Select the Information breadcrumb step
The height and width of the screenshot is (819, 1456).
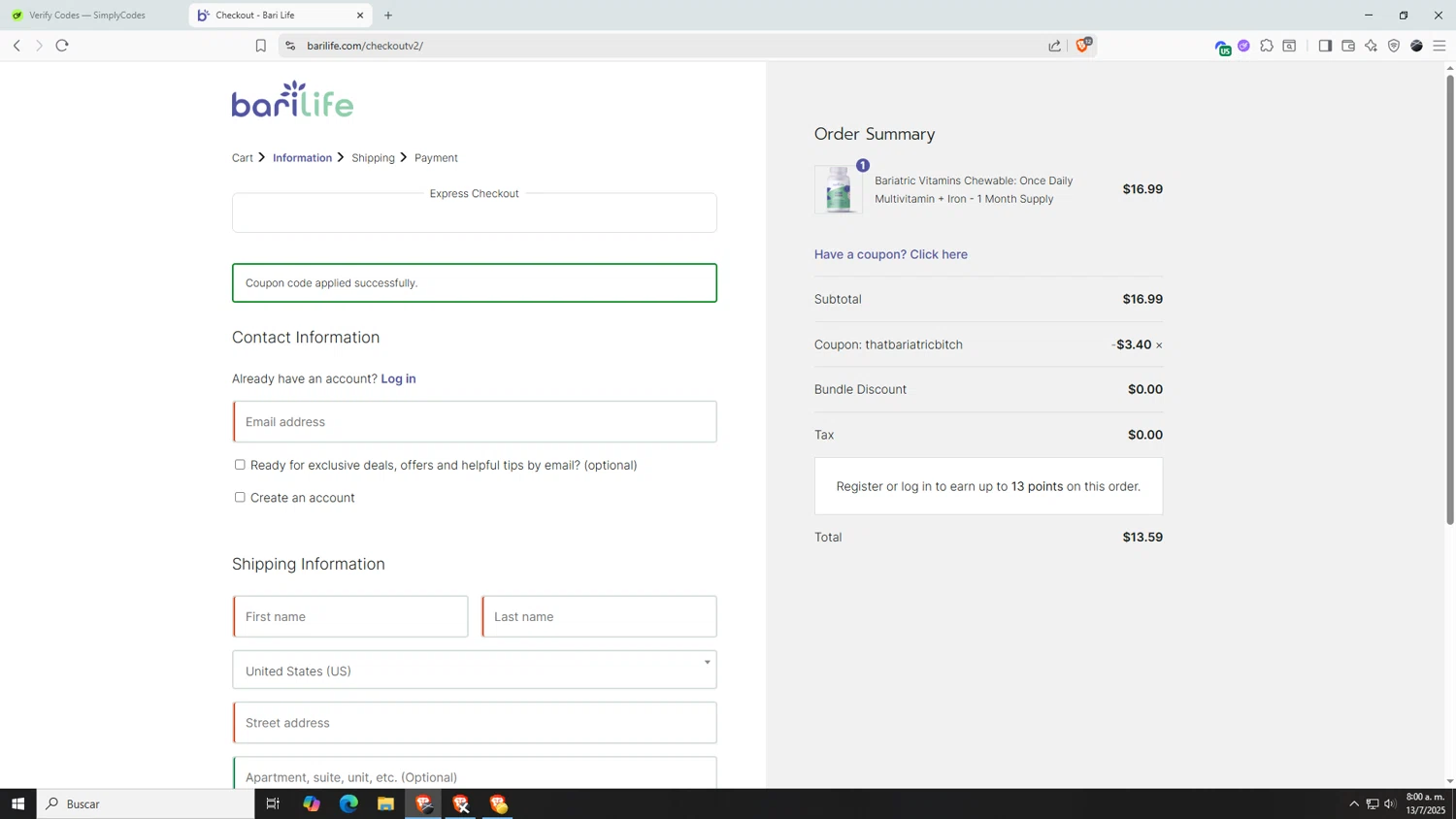[302, 158]
